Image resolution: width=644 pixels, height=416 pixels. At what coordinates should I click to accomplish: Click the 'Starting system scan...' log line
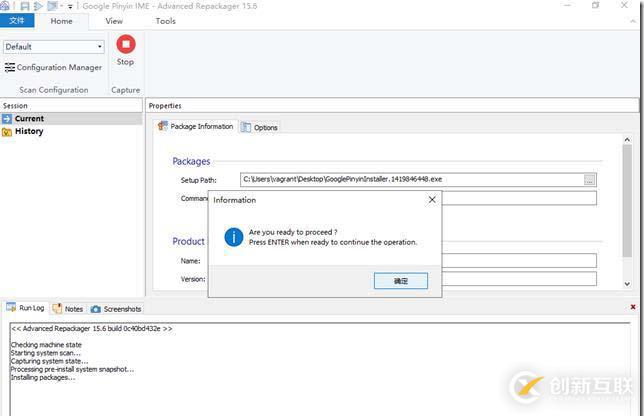pyautogui.click(x=46, y=353)
